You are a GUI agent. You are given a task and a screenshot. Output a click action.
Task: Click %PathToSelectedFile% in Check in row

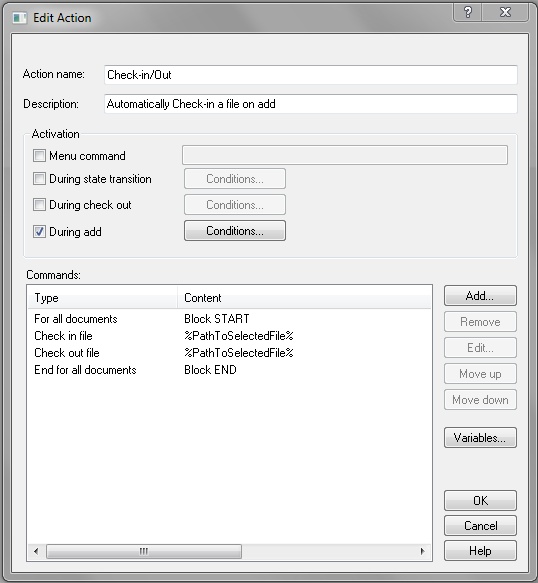click(x=239, y=336)
